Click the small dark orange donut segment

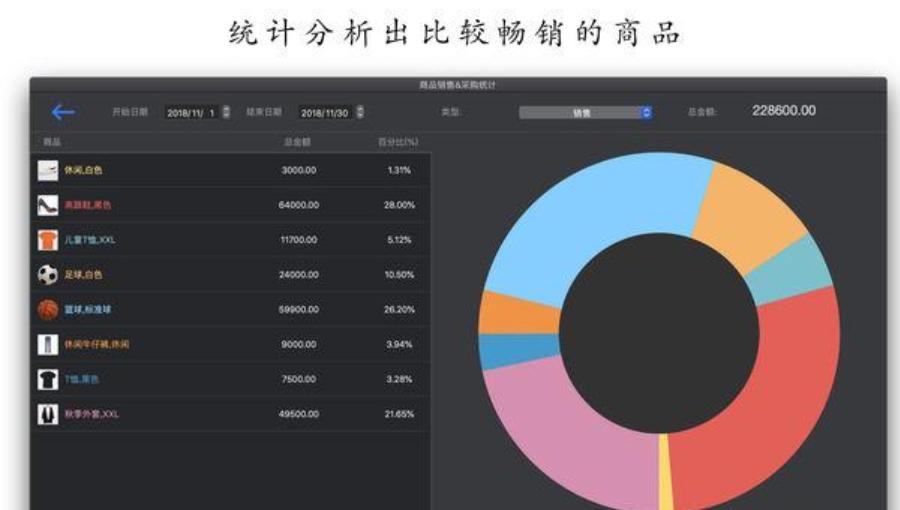(x=517, y=314)
